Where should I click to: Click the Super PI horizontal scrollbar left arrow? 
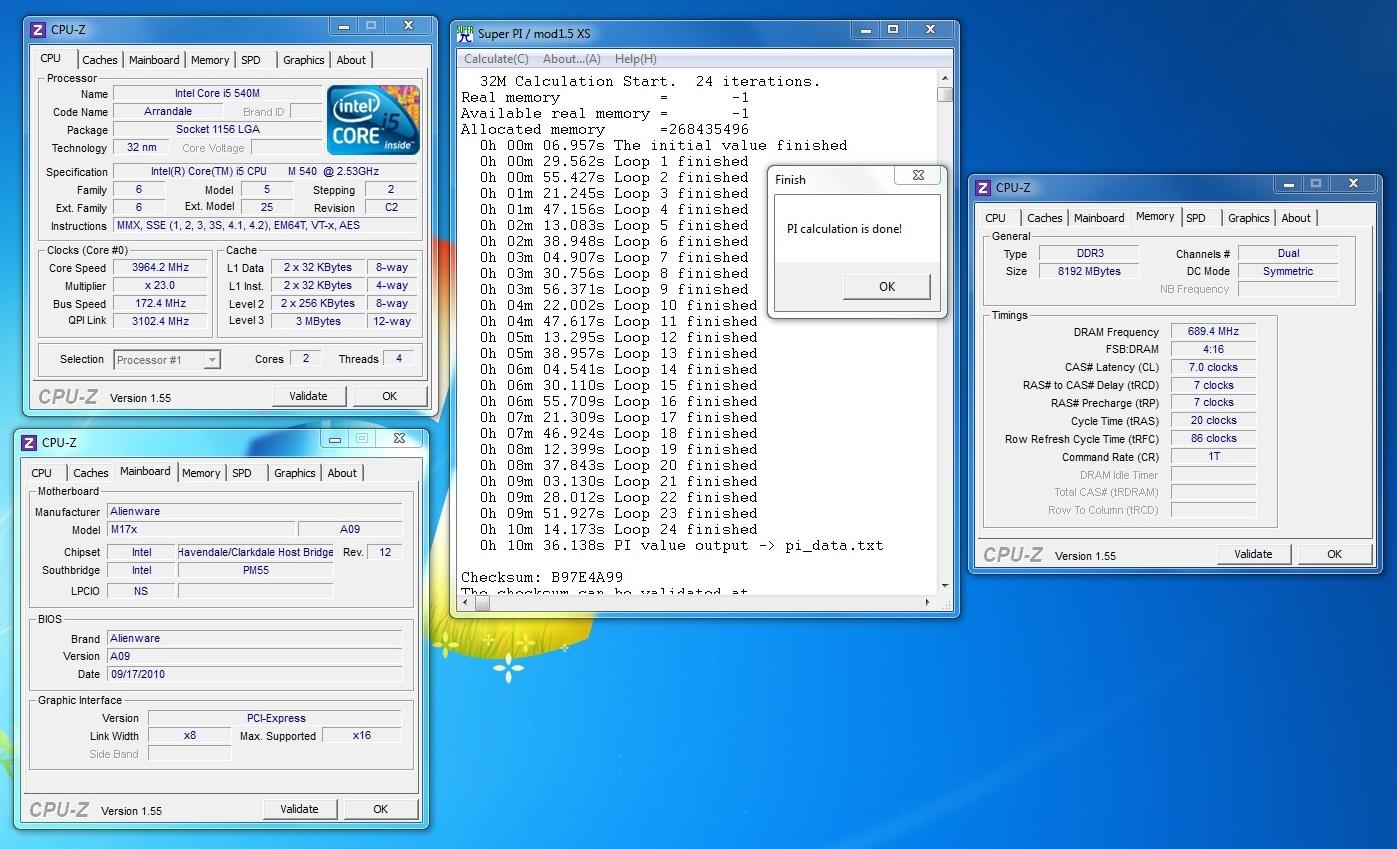pos(466,603)
